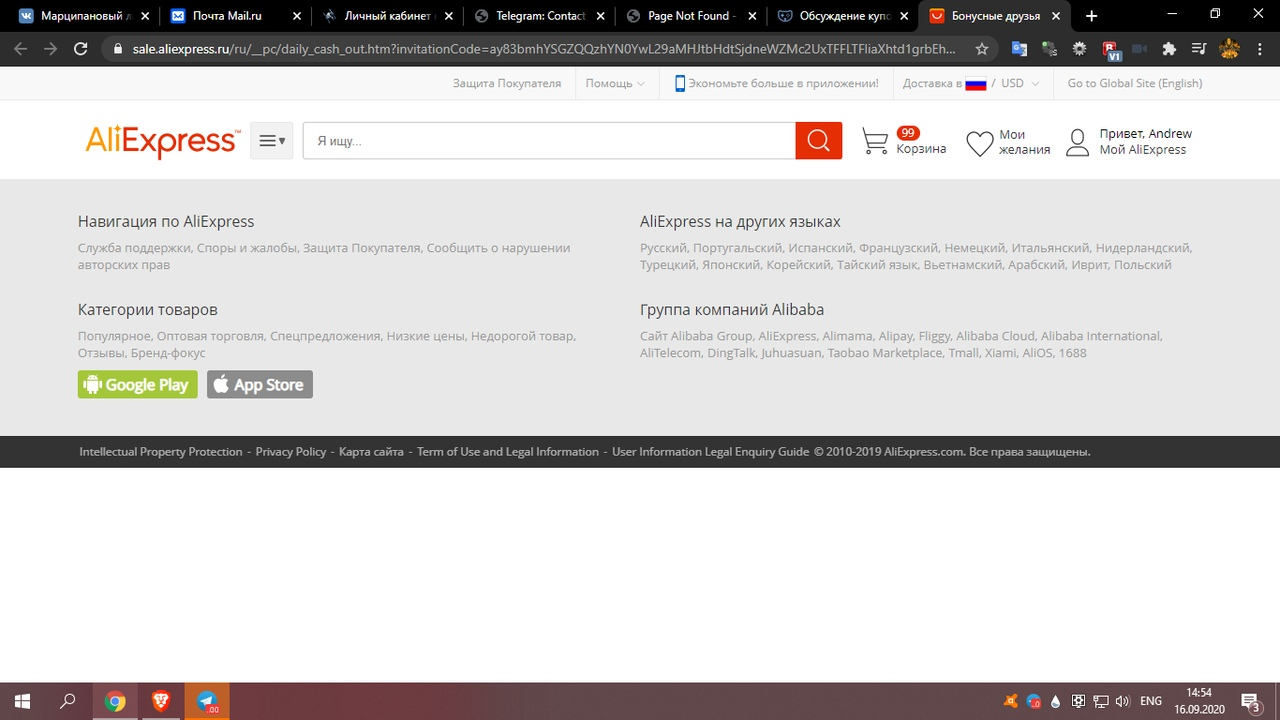Image resolution: width=1280 pixels, height=720 pixels.
Task: Open the media control playlist icon
Action: [x=1199, y=49]
